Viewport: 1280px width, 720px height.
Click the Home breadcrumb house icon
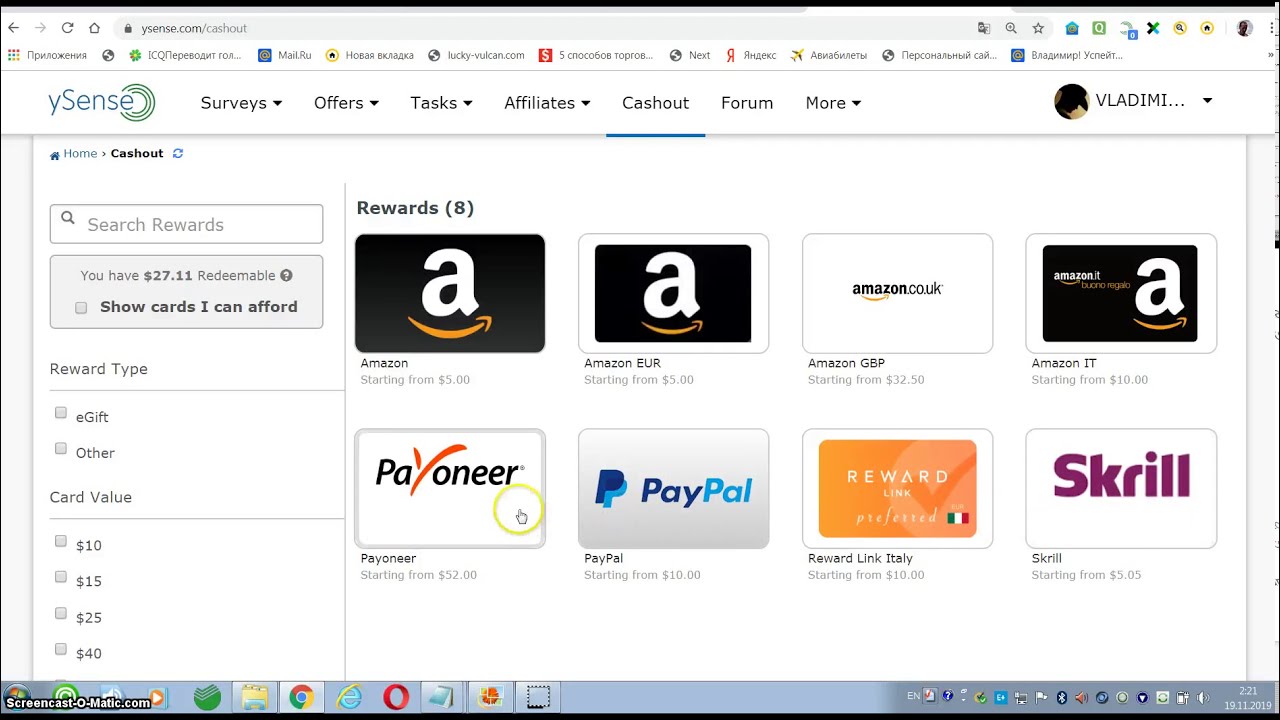pos(55,154)
